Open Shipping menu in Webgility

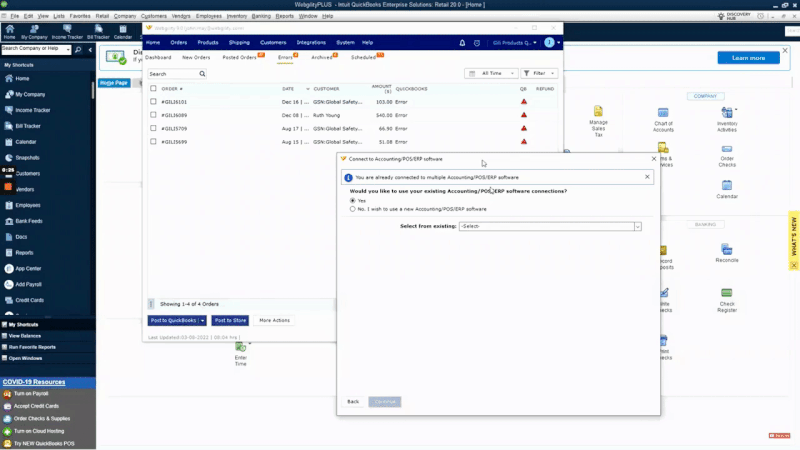tap(239, 43)
